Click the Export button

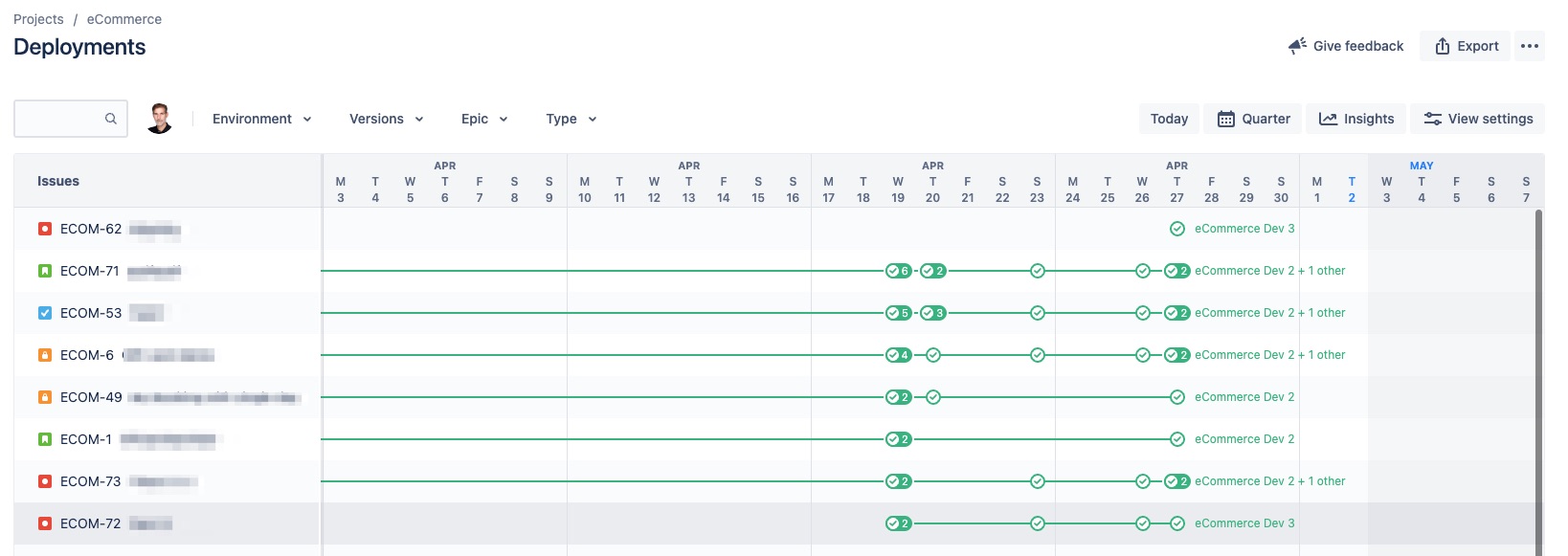point(1465,45)
